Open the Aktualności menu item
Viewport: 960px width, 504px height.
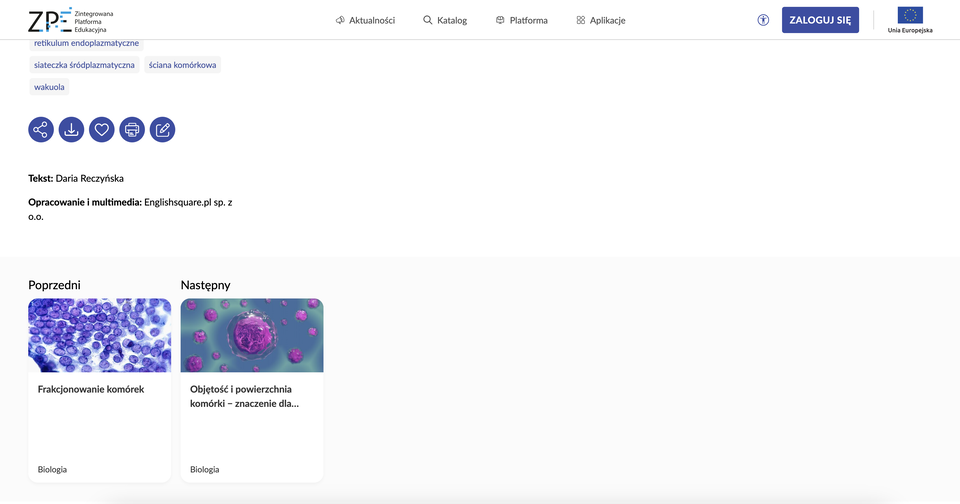tap(365, 20)
